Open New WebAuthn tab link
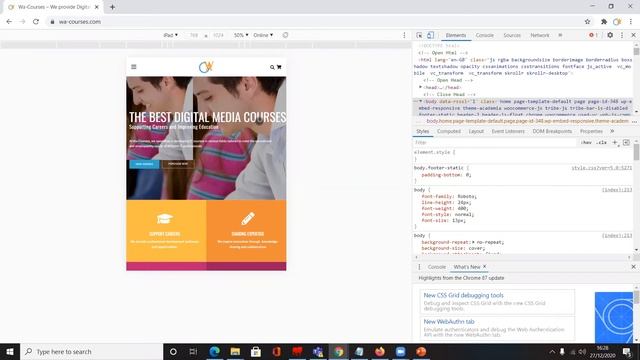The image size is (640, 360). point(449,322)
